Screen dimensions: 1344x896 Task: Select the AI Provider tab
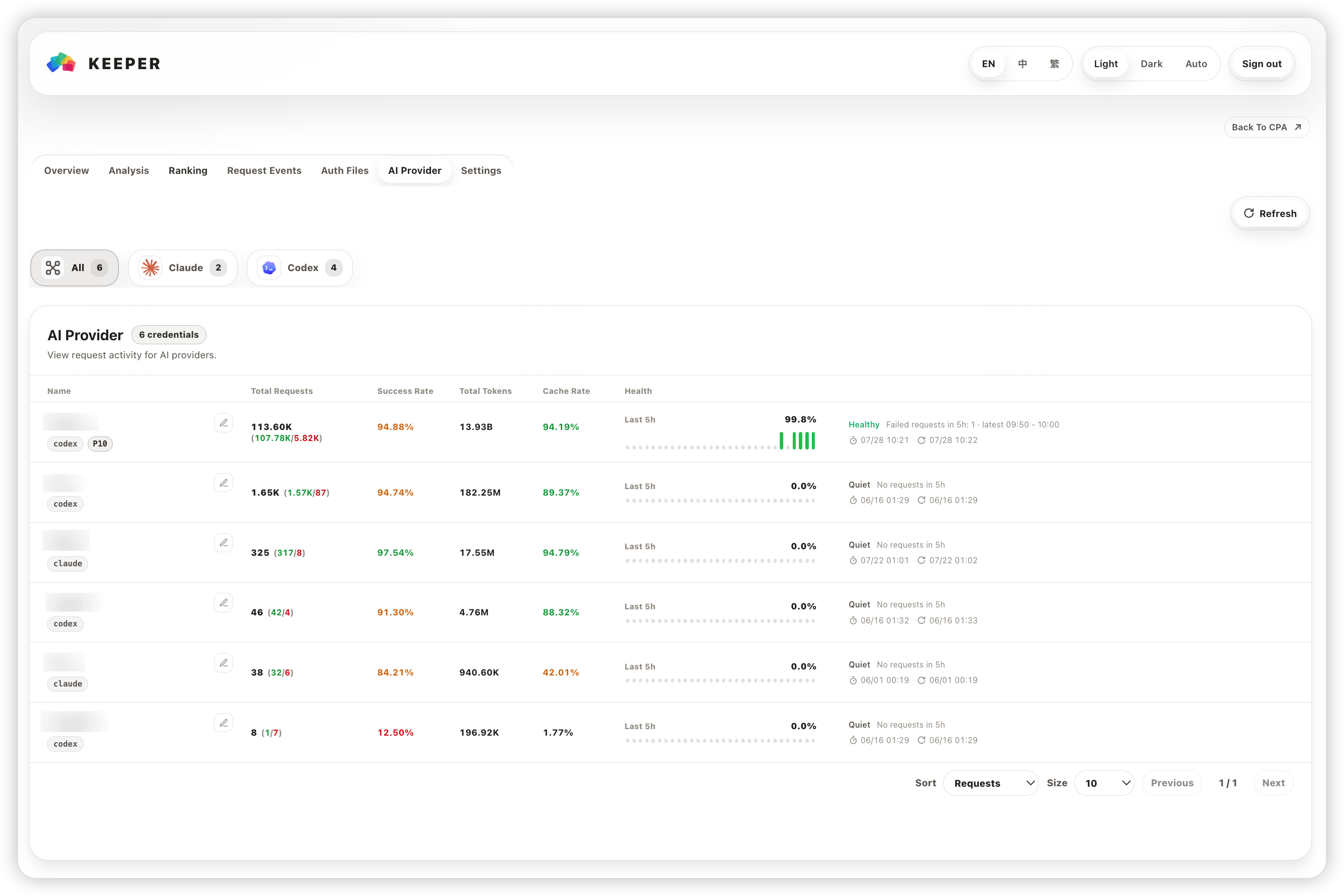[x=415, y=170]
